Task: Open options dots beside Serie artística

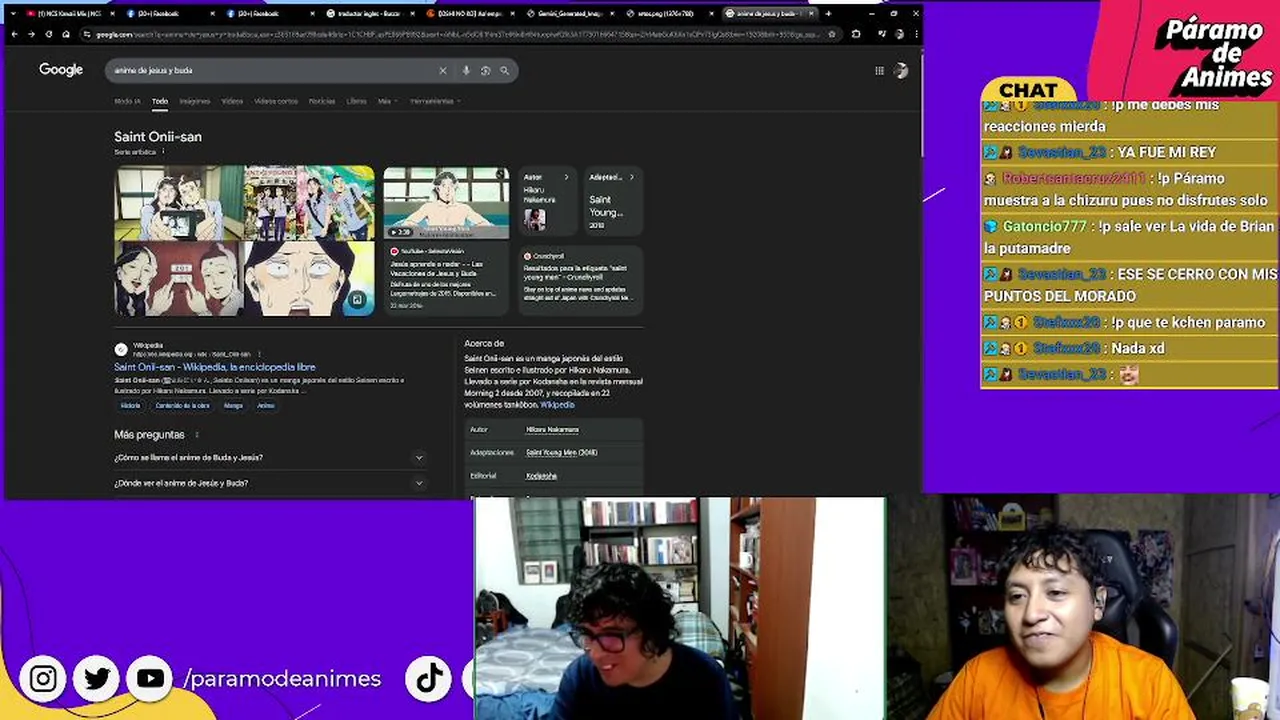Action: point(165,152)
